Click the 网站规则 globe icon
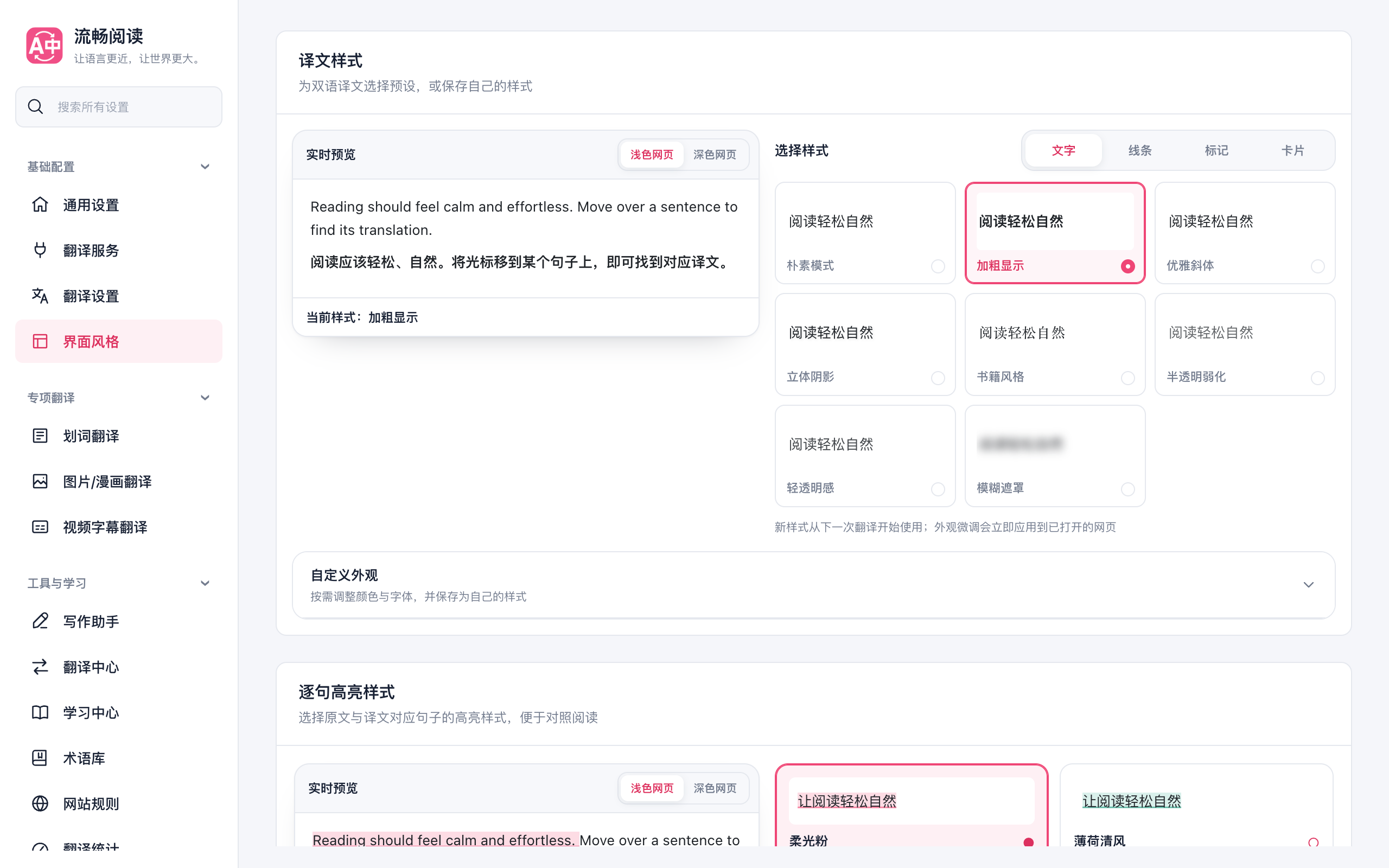The width and height of the screenshot is (1389, 868). 40,803
